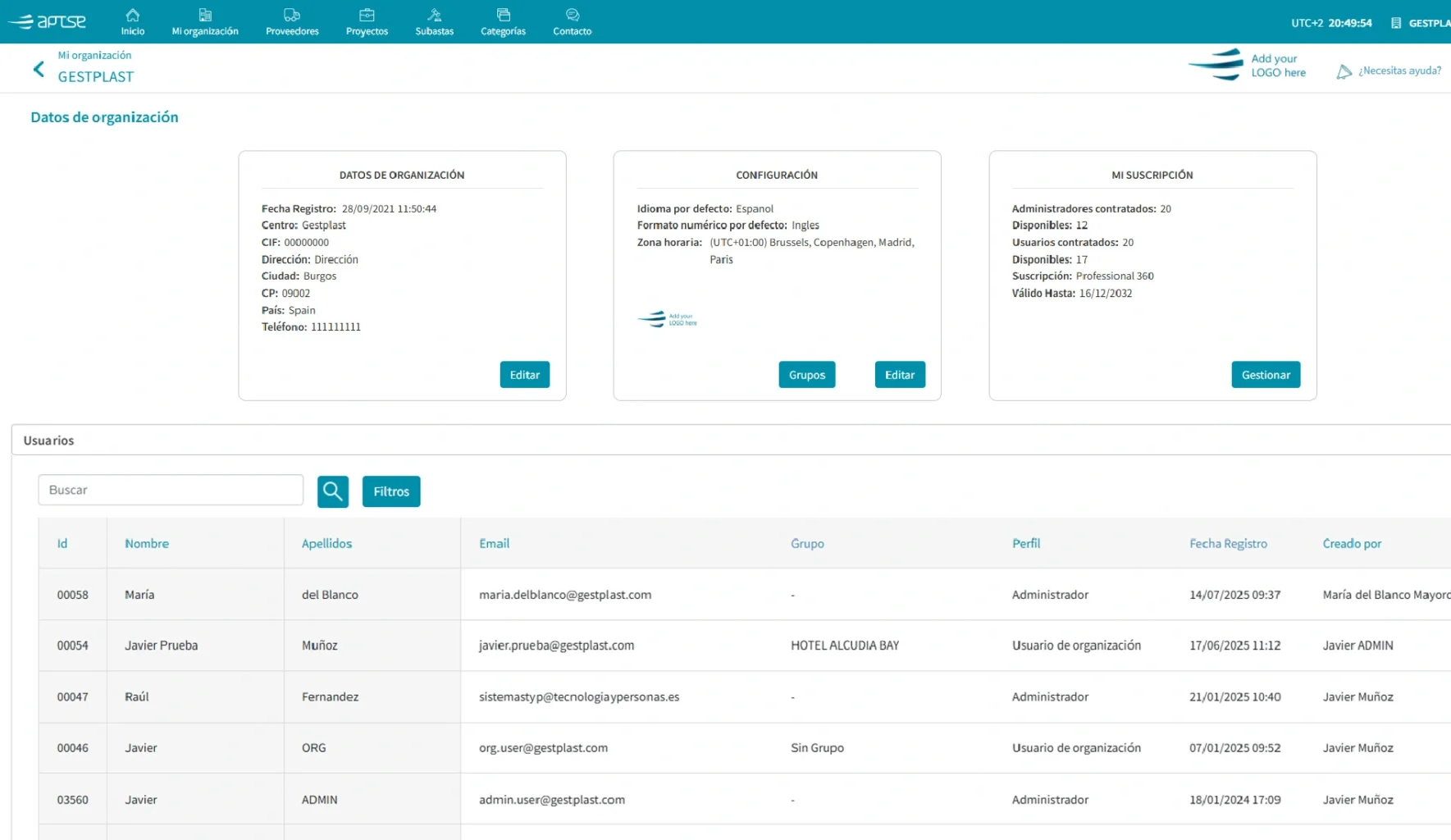Click the Buscar search input field
Image resolution: width=1451 pixels, height=840 pixels.
pyautogui.click(x=170, y=490)
